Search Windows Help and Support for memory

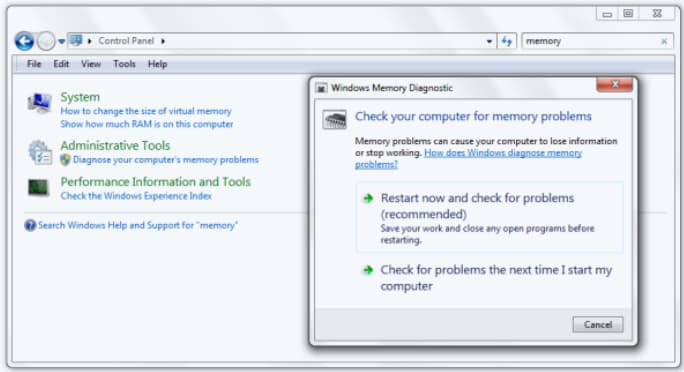point(138,225)
